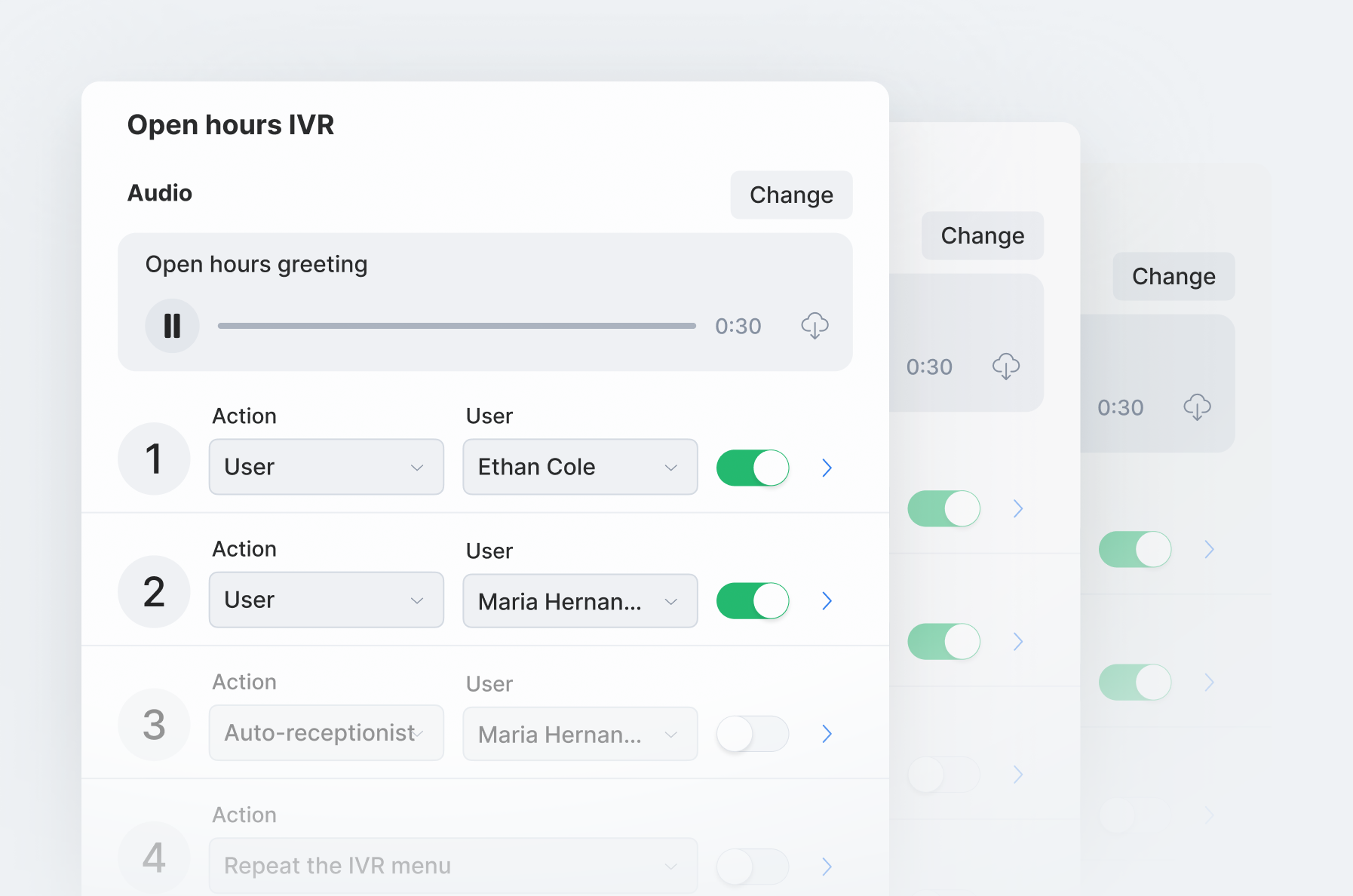Enable the toggle for option 3
This screenshot has height=896, width=1353.
[752, 734]
